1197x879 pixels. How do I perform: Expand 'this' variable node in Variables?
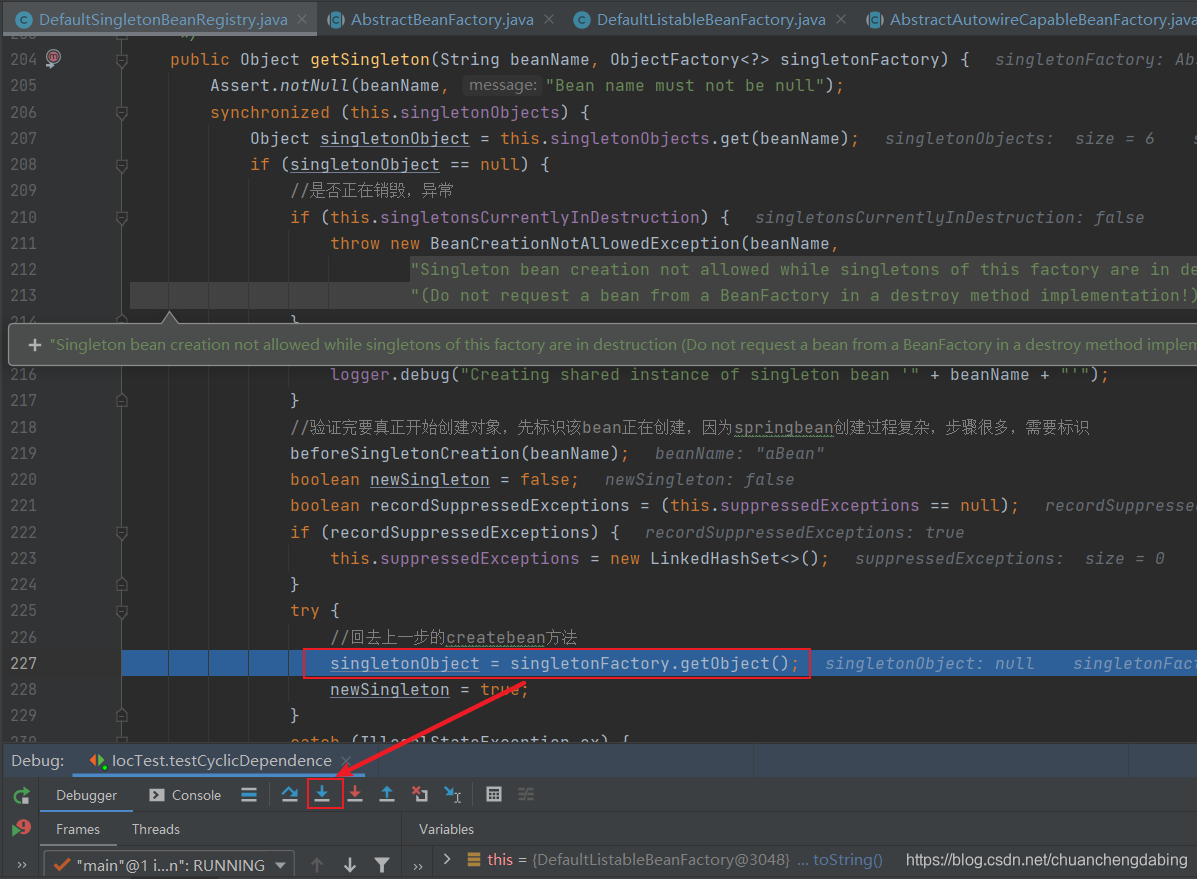447,859
